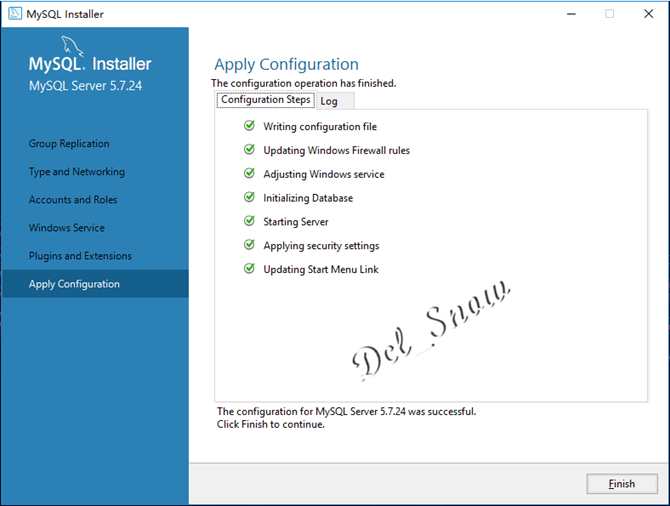This screenshot has width=670, height=506.
Task: Click the 'MySQL. Installer' sidebar title
Action: point(90,64)
